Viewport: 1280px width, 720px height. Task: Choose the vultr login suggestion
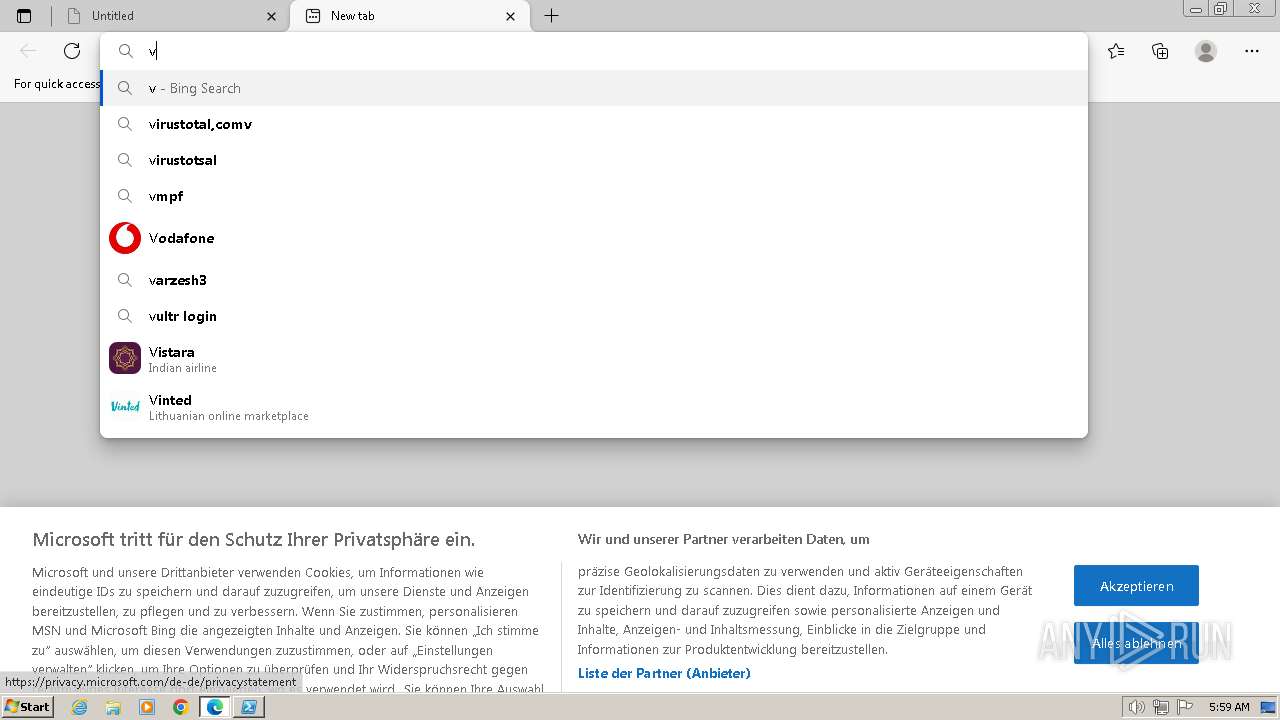(x=594, y=316)
